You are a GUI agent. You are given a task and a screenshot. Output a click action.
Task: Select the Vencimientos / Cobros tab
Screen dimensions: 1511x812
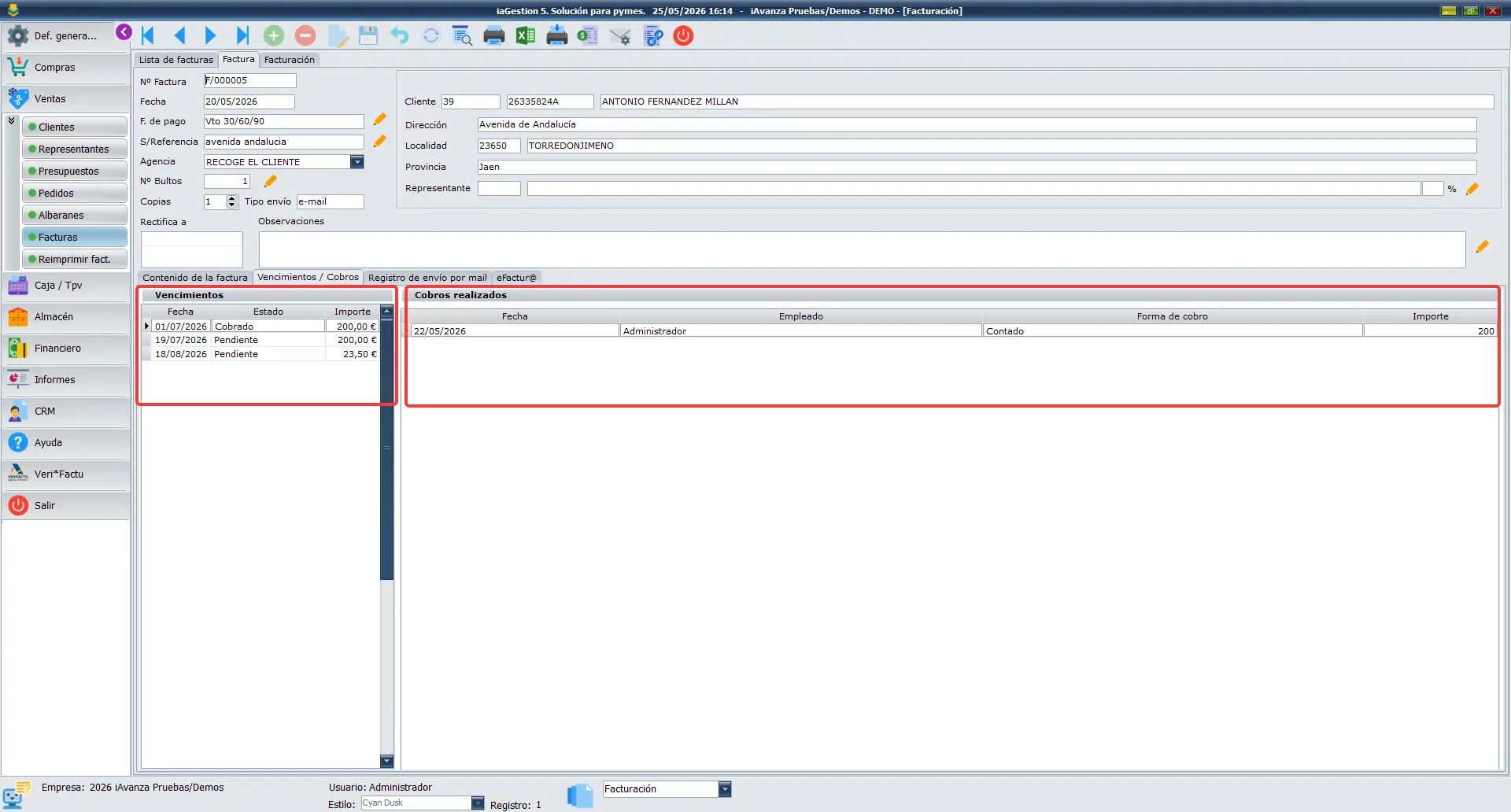308,277
